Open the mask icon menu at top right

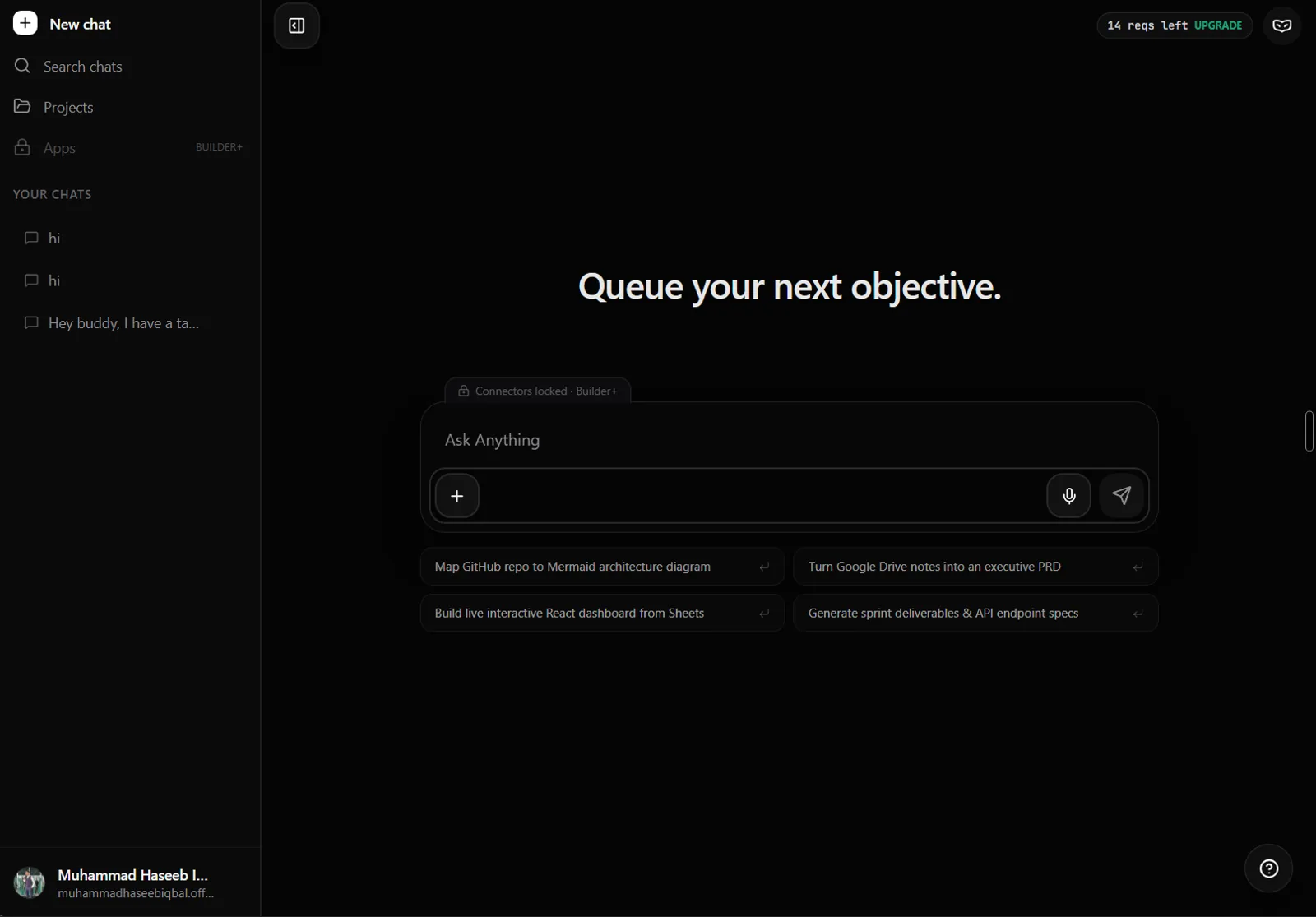pyautogui.click(x=1282, y=25)
